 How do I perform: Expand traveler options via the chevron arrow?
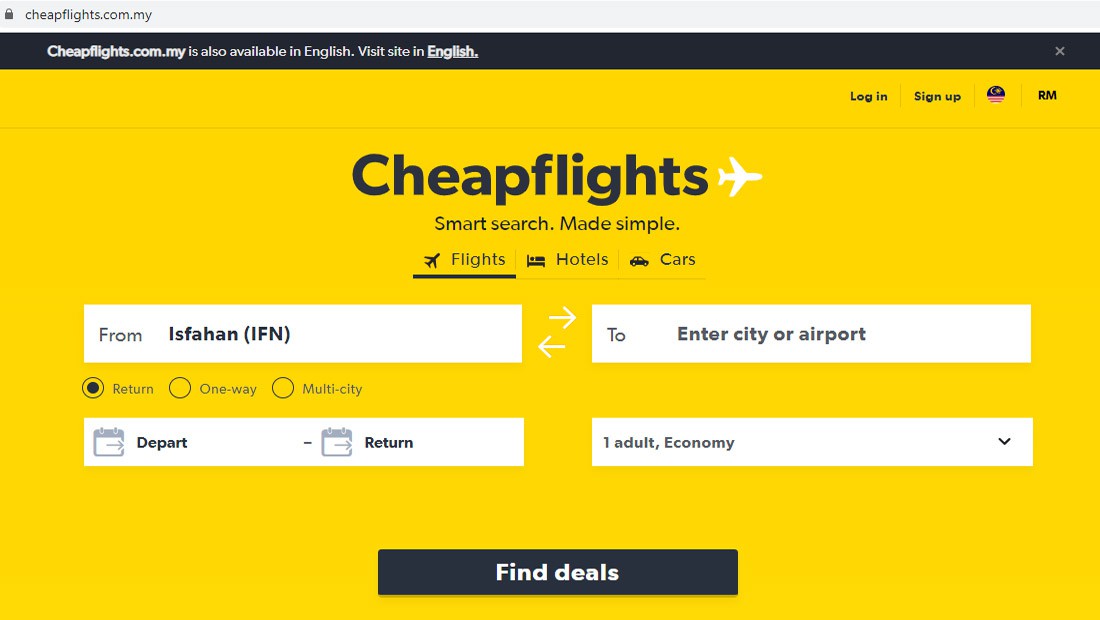(1004, 442)
